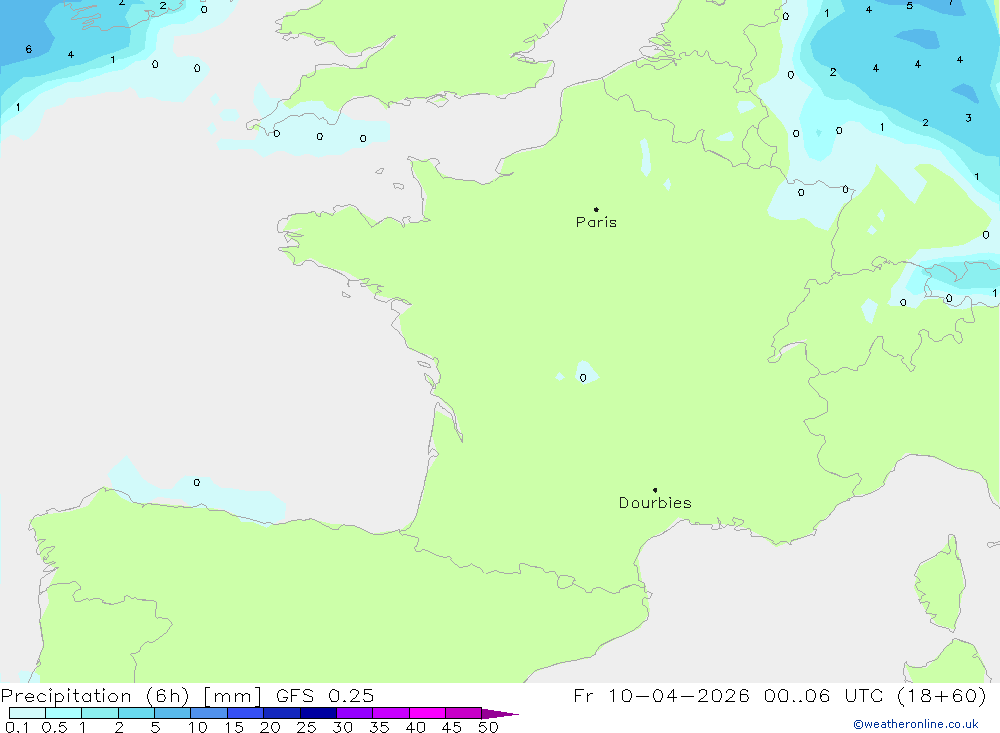The height and width of the screenshot is (733, 1000).
Task: Click the purple arrow tip of the legend bar
Action: coord(500,713)
